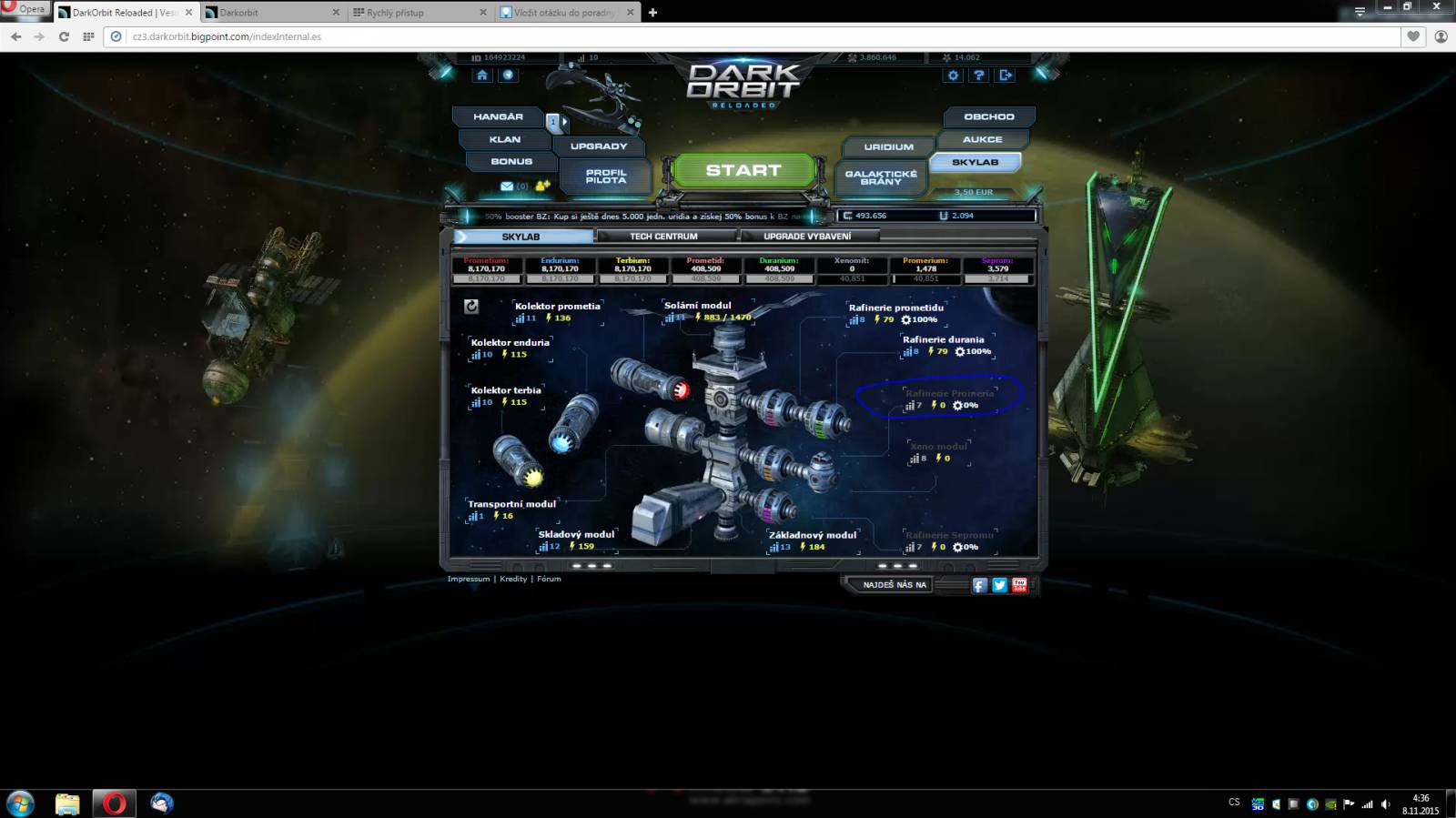The width and height of the screenshot is (1456, 818).
Task: Open the BONUS menu button
Action: click(x=511, y=161)
